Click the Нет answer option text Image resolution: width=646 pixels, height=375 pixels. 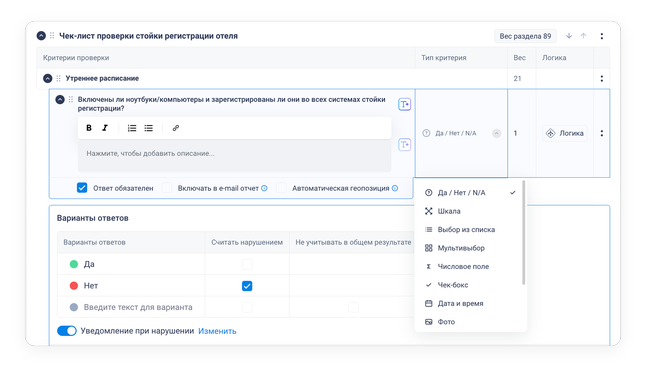tap(91, 286)
